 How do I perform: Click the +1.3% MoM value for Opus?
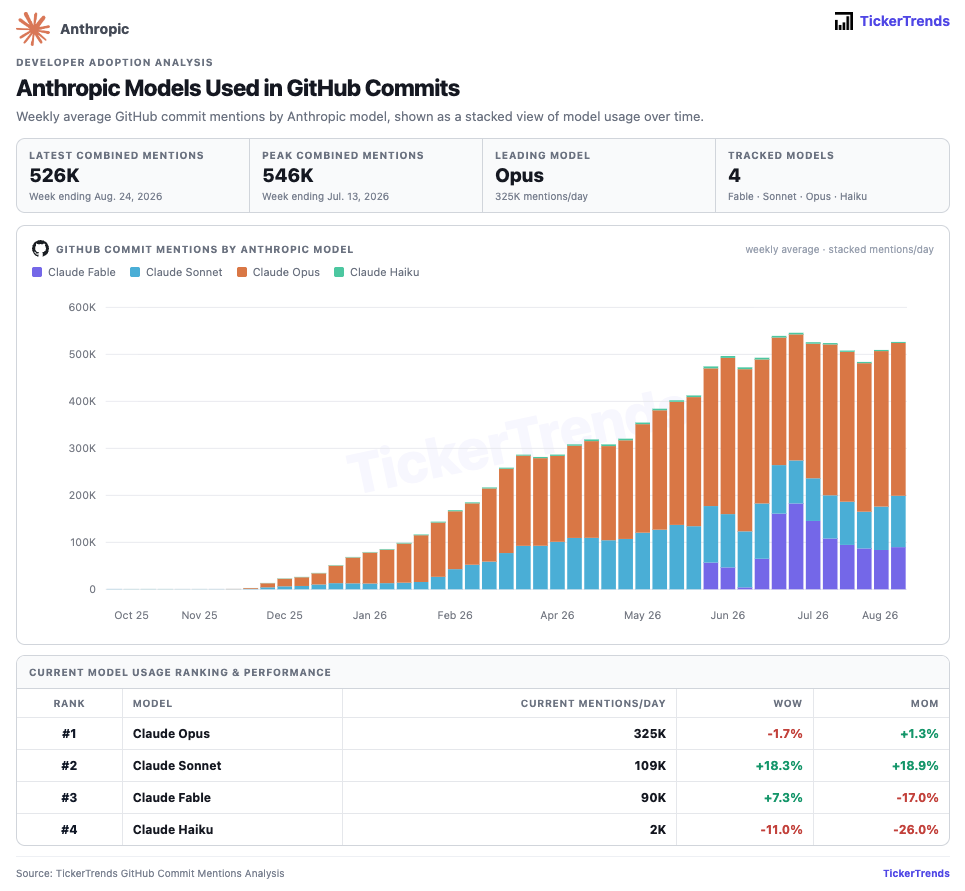[x=919, y=733]
